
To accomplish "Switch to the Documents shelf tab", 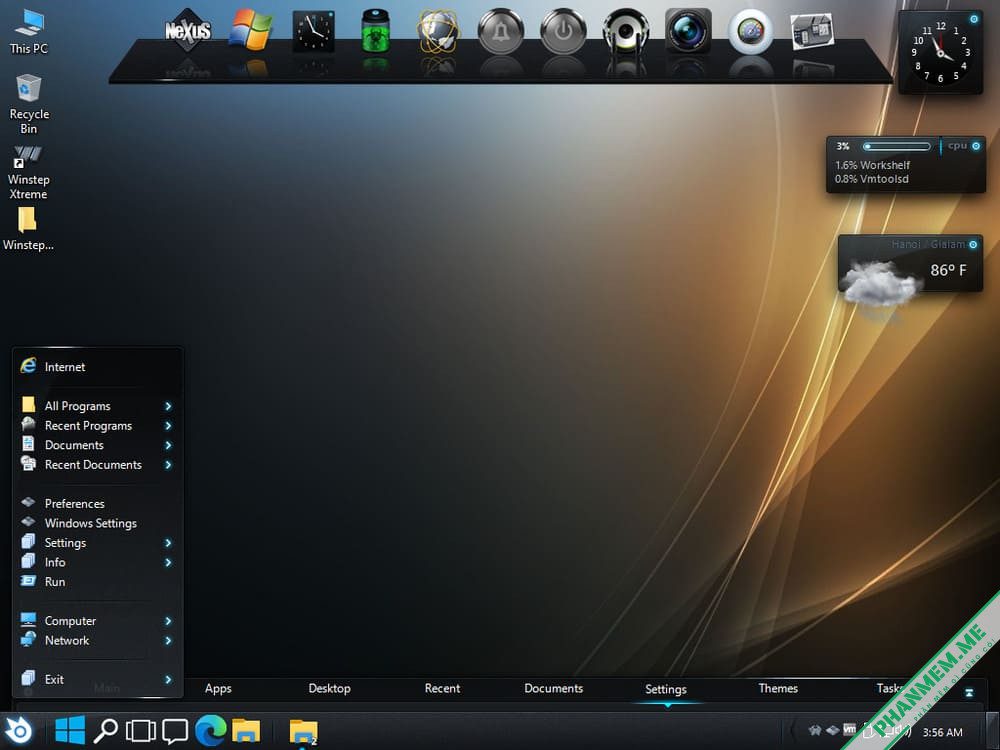I will point(554,689).
